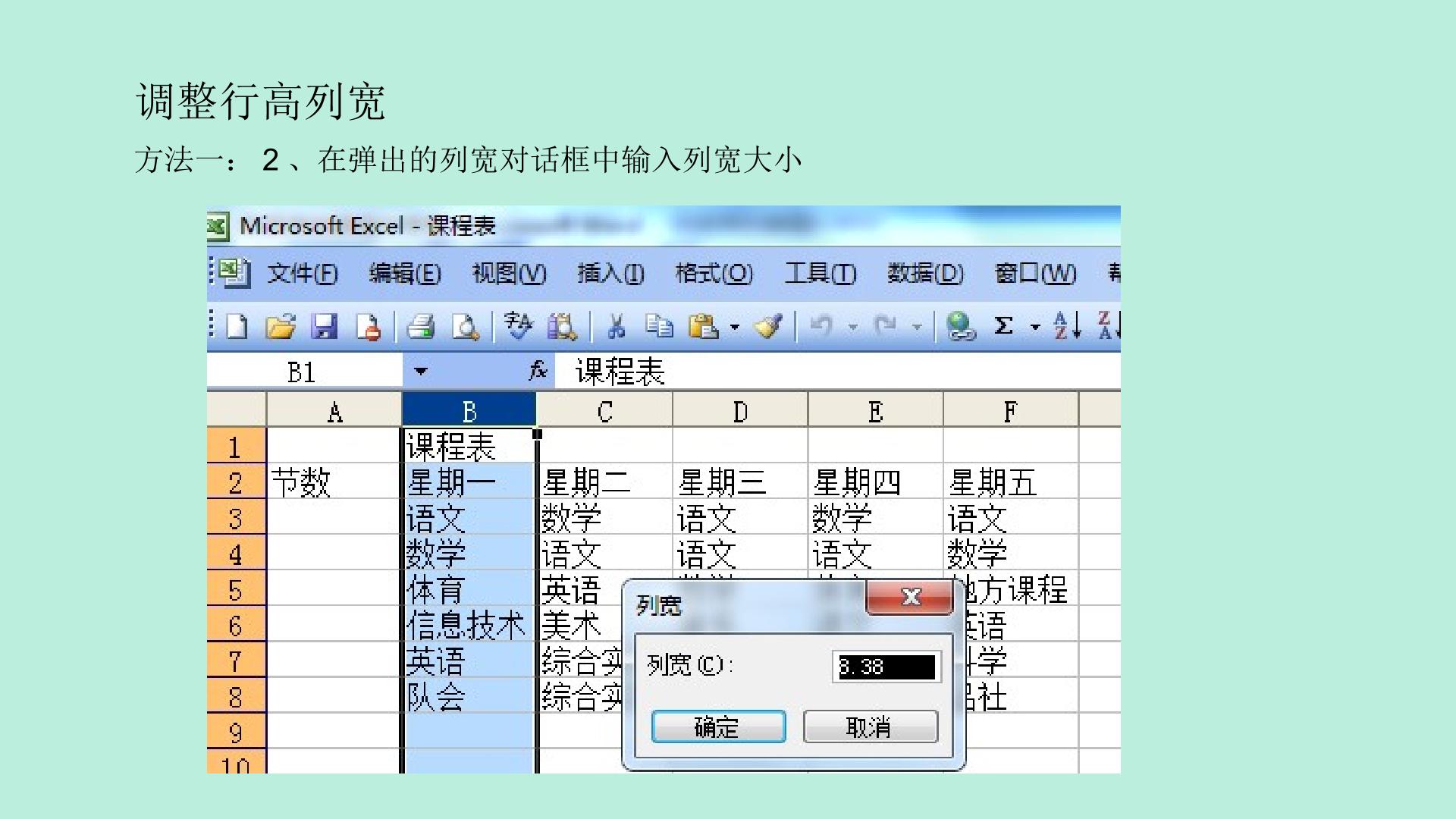1456x819 pixels.
Task: Open Print Preview with the magnifier page icon
Action: pyautogui.click(x=465, y=327)
